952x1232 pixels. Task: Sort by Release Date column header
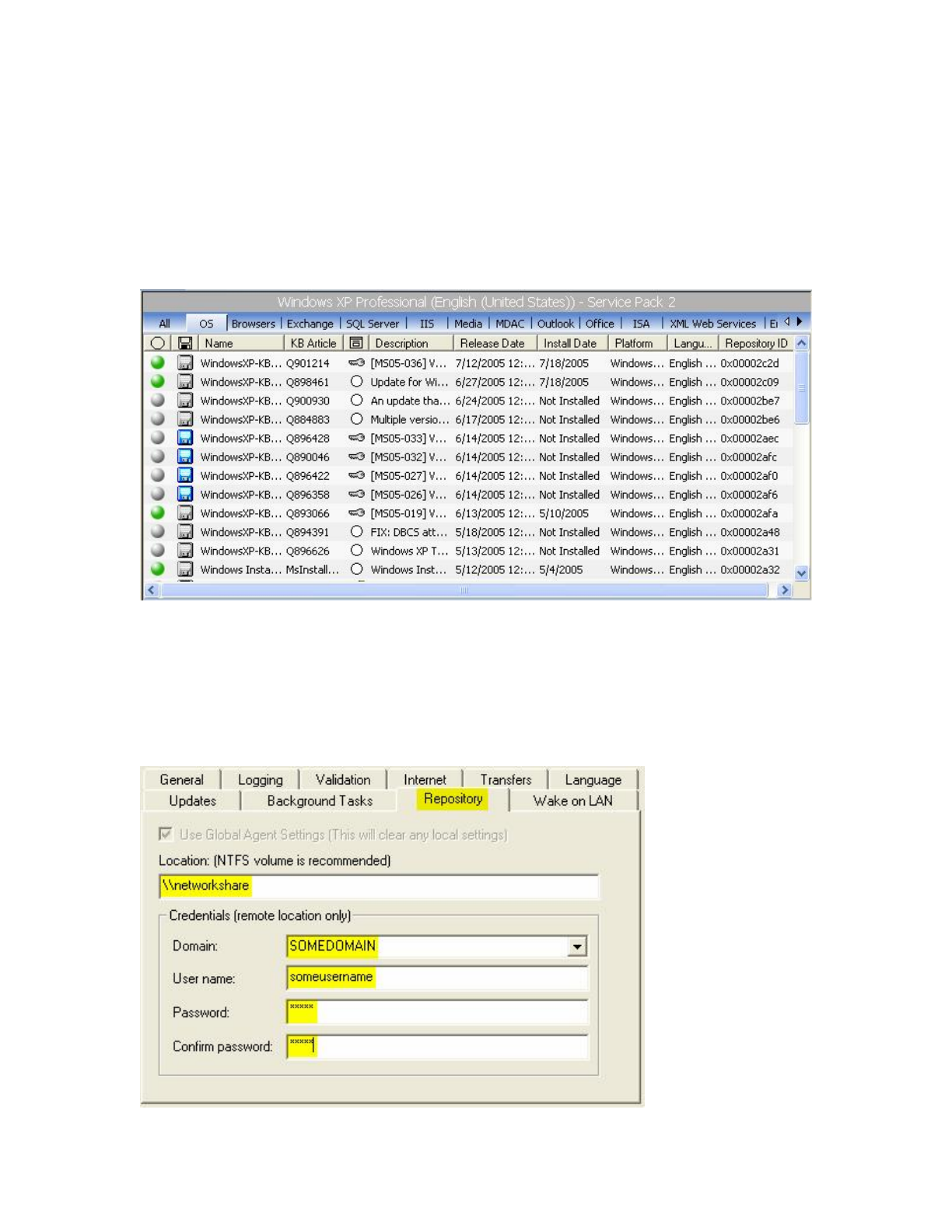click(492, 343)
